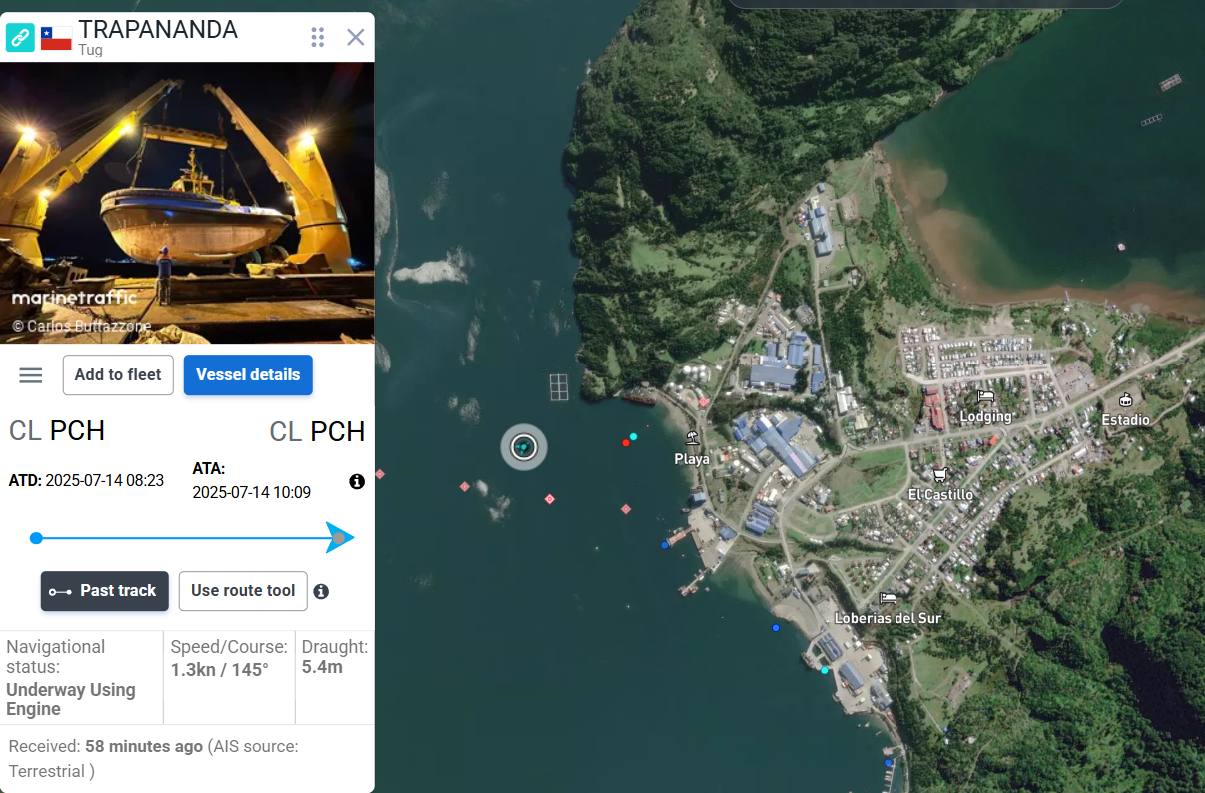Close the TRAPANANDA vessel panel
Screen dimensions: 1205x793
[355, 37]
